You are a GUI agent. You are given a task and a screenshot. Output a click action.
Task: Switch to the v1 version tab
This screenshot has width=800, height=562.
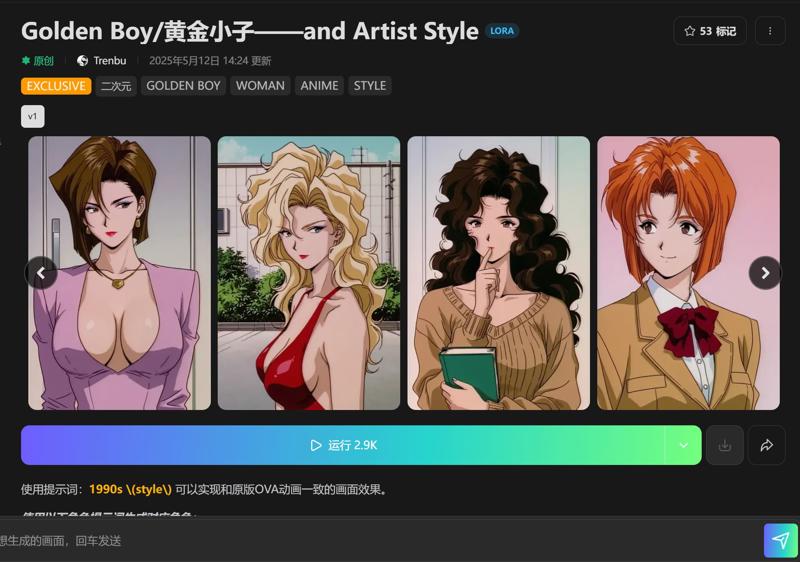click(x=33, y=117)
